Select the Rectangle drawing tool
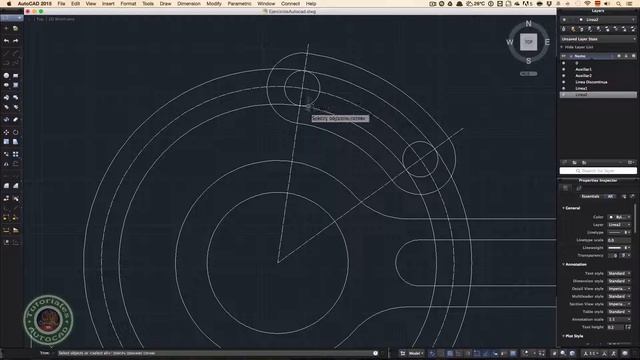640x360 pixels. tap(16, 76)
